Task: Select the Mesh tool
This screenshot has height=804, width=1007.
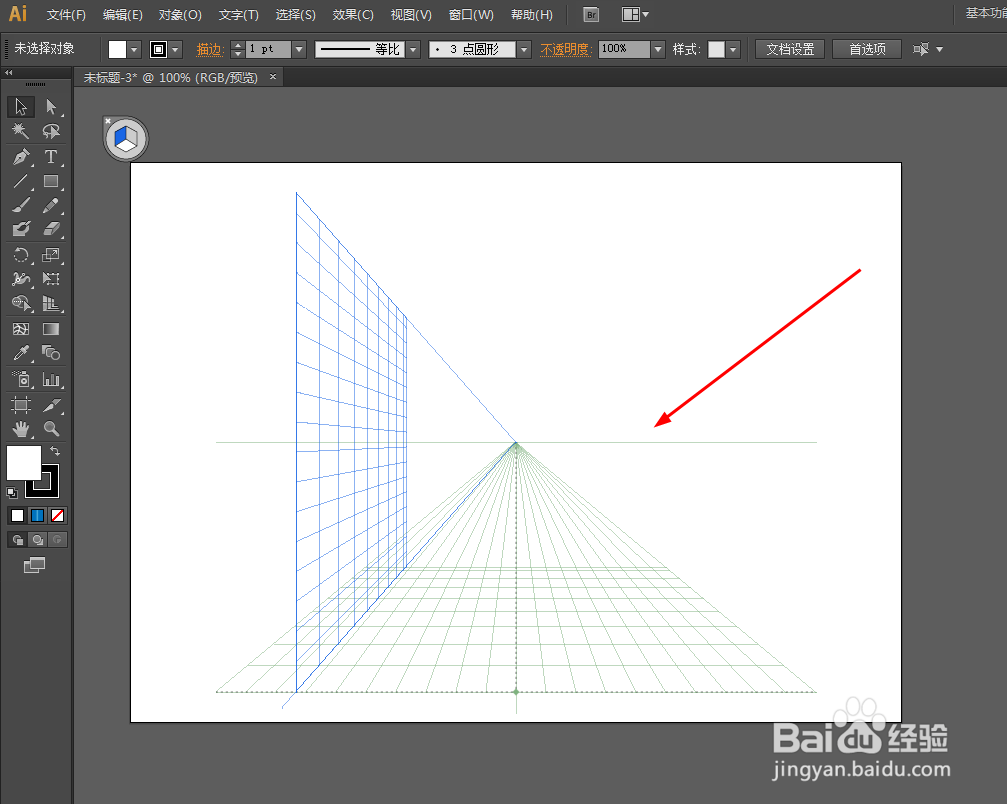Action: tap(21, 329)
